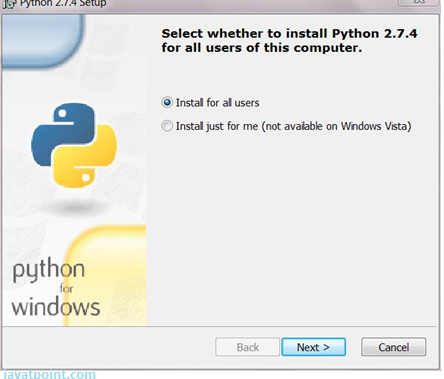This screenshot has width=444, height=379.
Task: Click the disabled Back button
Action: 247,347
